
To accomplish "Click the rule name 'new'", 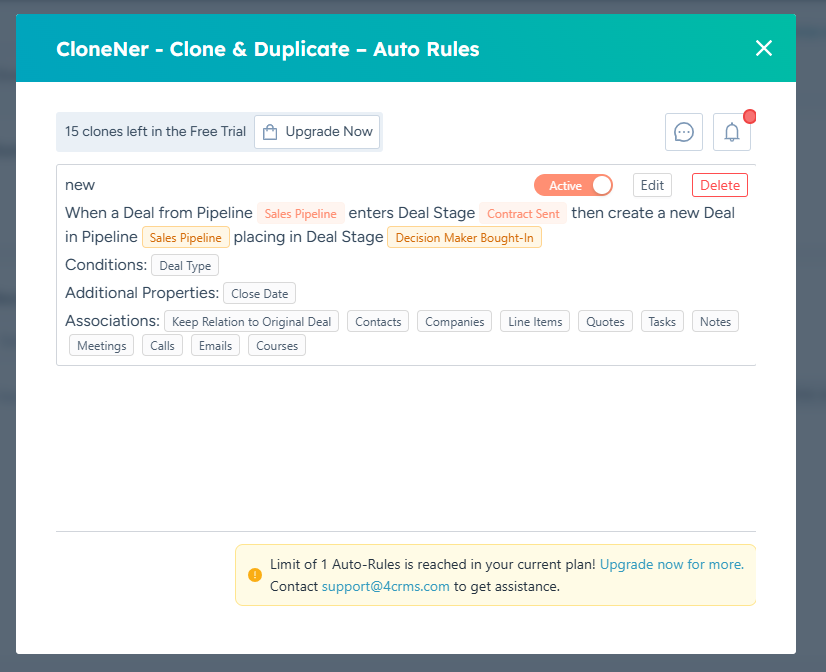I will pos(80,185).
